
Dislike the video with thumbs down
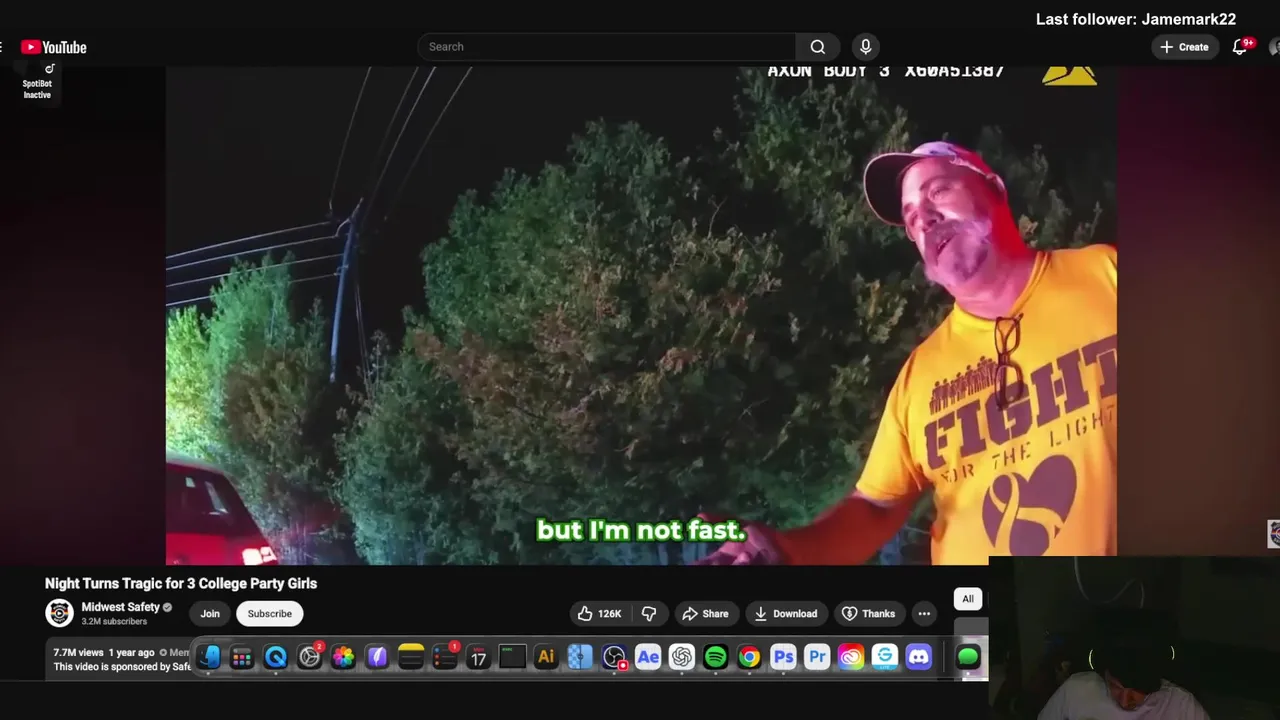(649, 614)
